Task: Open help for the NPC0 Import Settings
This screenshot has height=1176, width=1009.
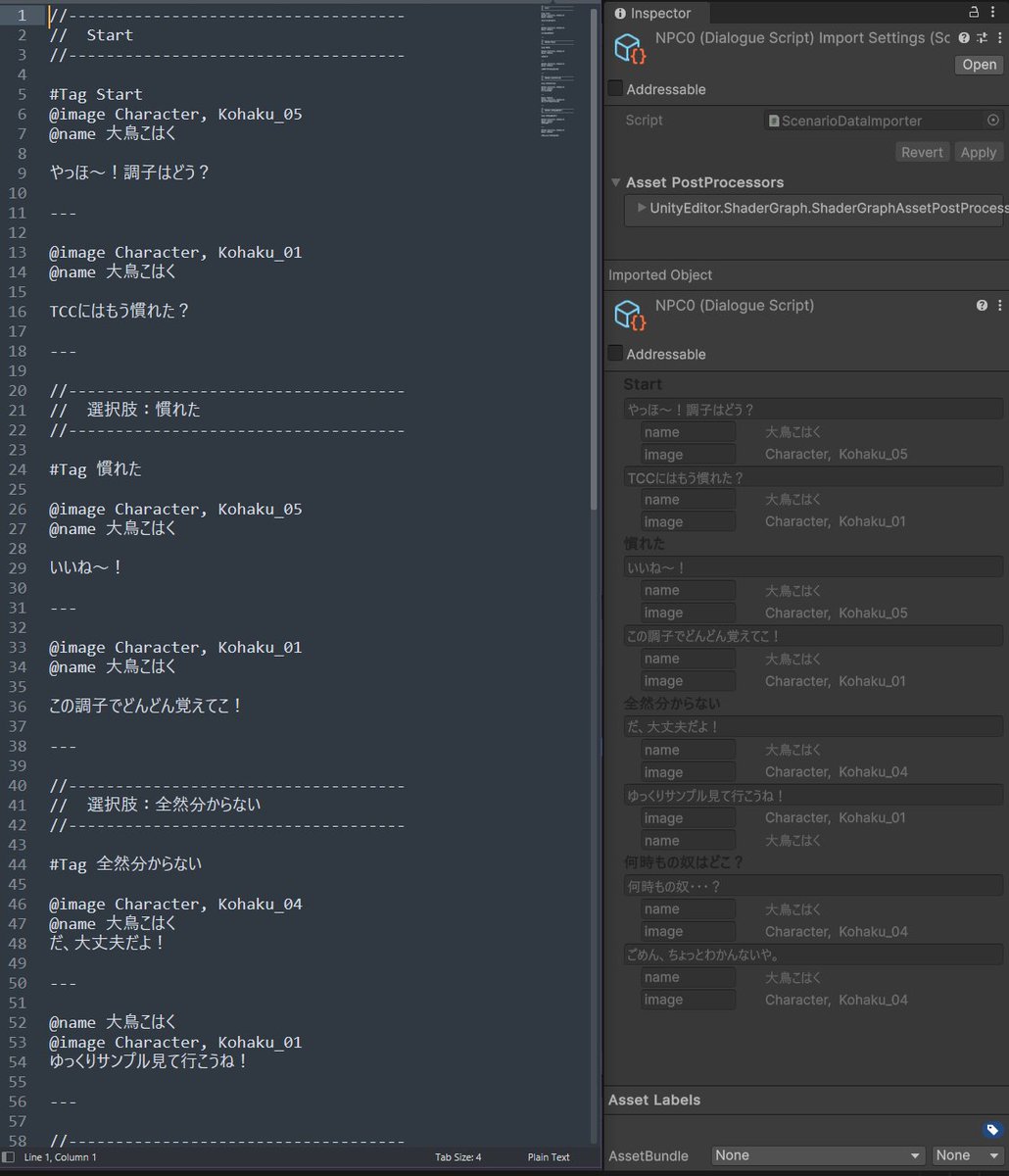Action: [x=964, y=38]
